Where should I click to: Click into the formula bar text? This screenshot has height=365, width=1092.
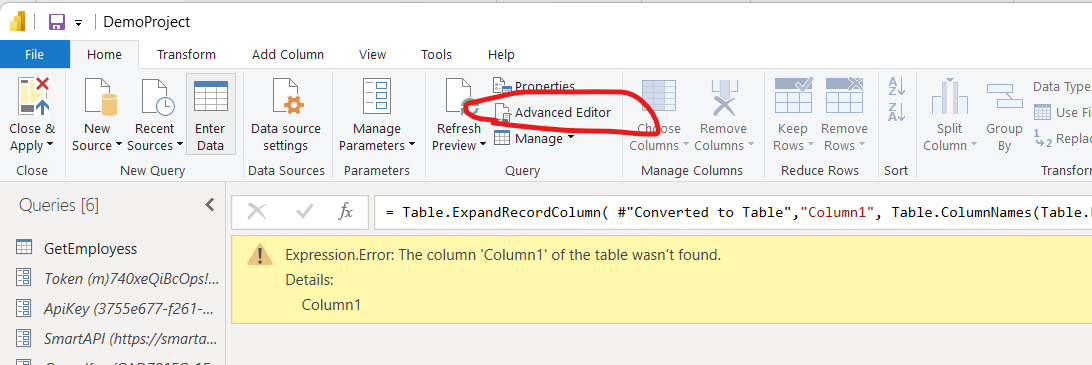tap(733, 212)
